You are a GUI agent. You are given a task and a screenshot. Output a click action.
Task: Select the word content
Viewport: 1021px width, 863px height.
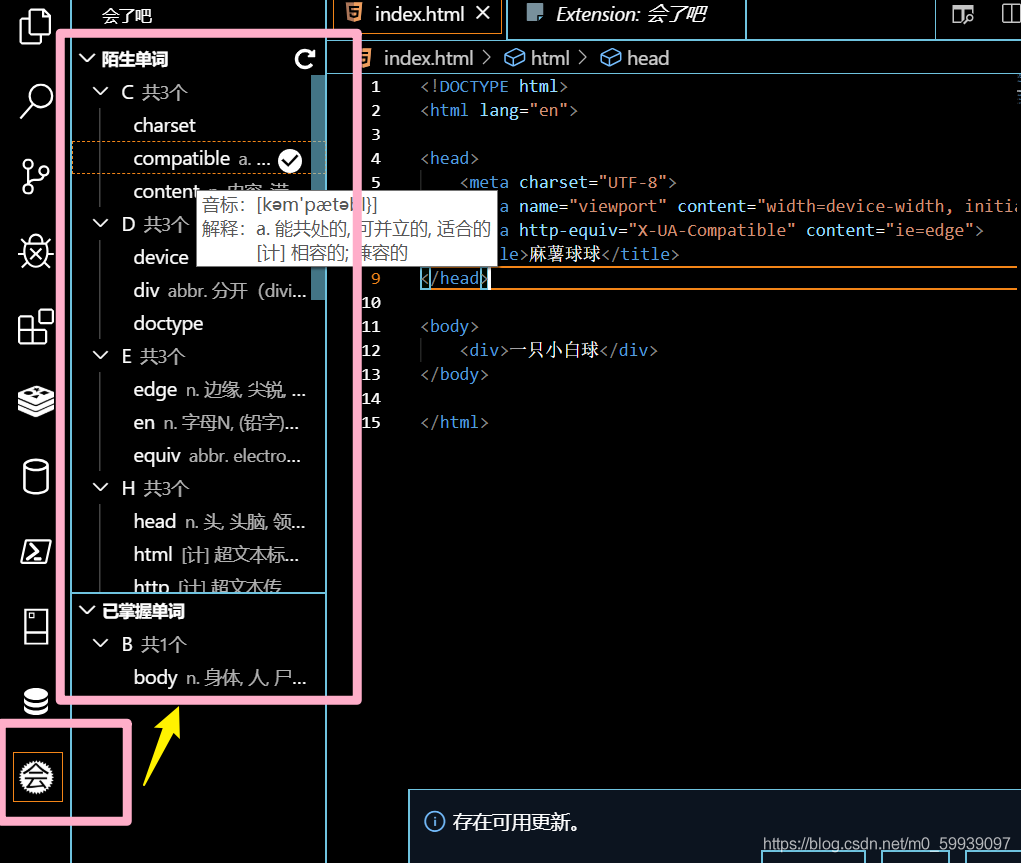[x=165, y=191]
